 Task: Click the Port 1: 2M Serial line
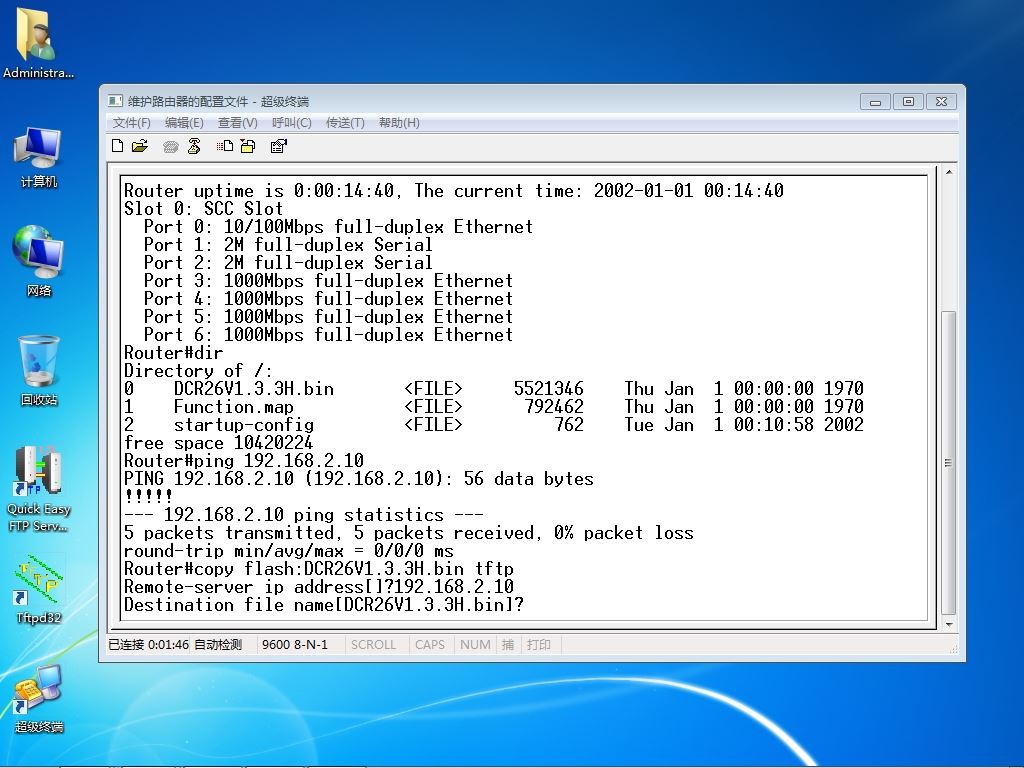(x=288, y=245)
